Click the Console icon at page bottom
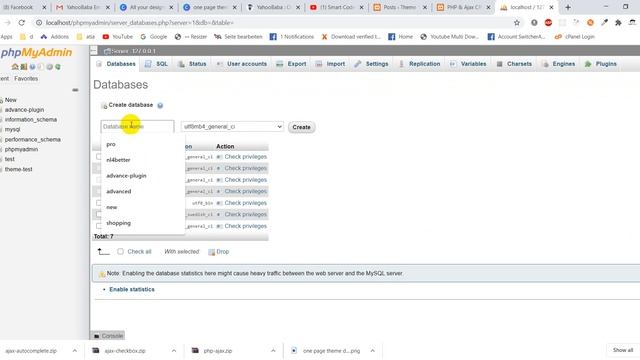This screenshot has width=640, height=360. (97, 336)
